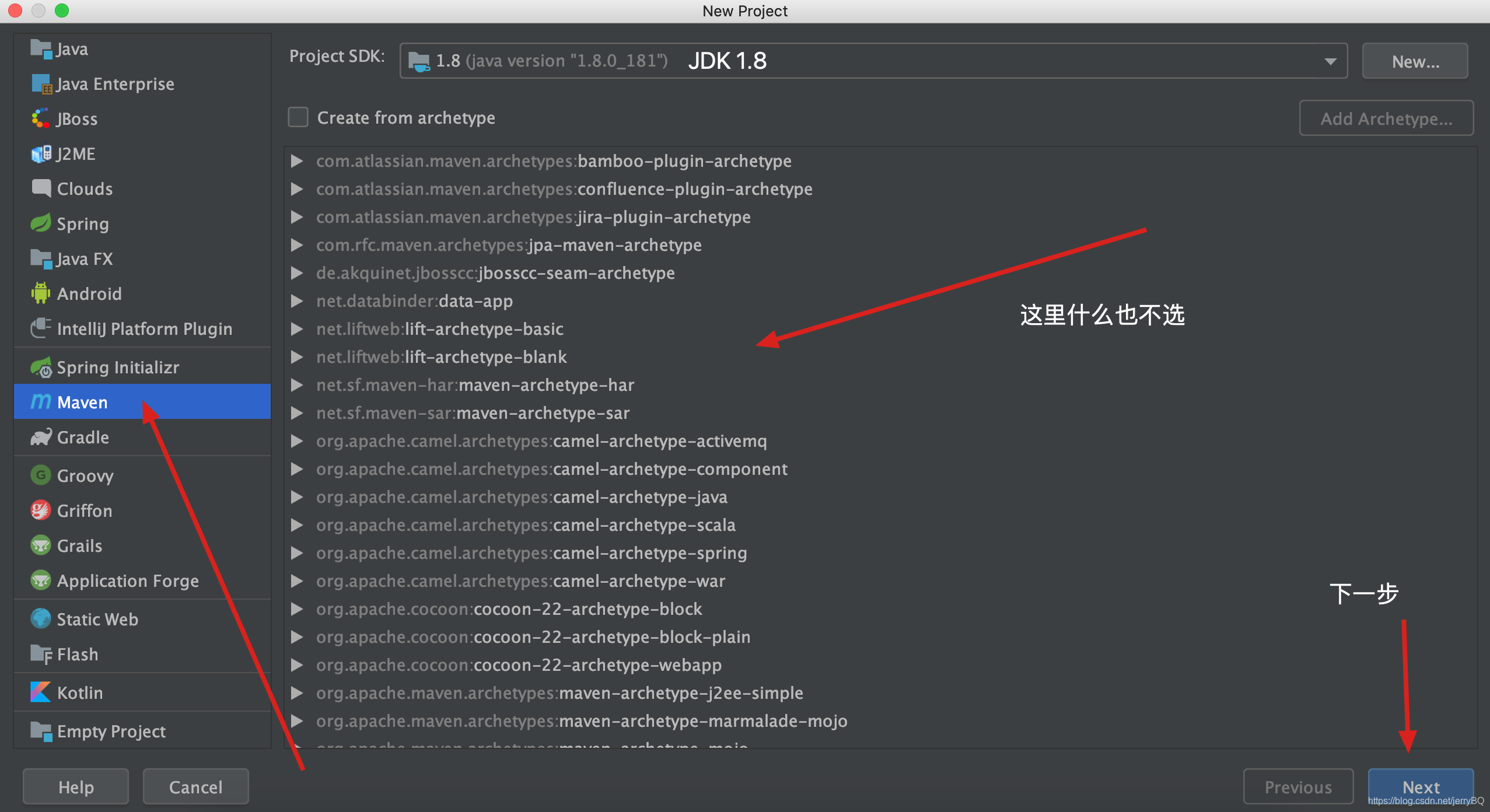Click the Flash icon

(41, 654)
